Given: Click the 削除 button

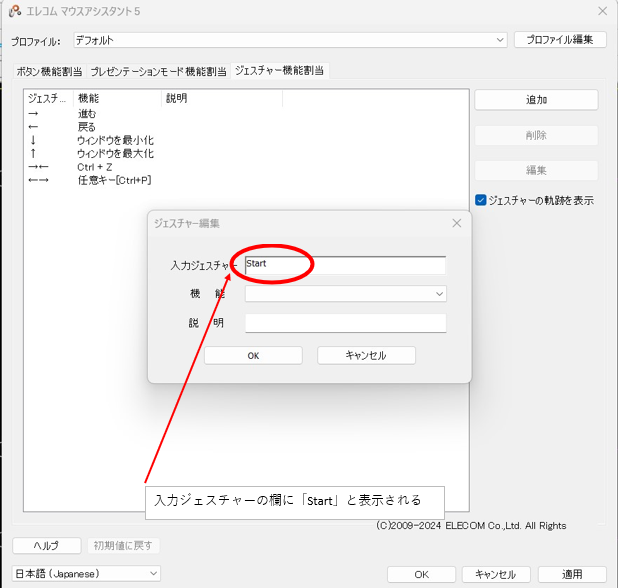Looking at the screenshot, I should pos(536,135).
